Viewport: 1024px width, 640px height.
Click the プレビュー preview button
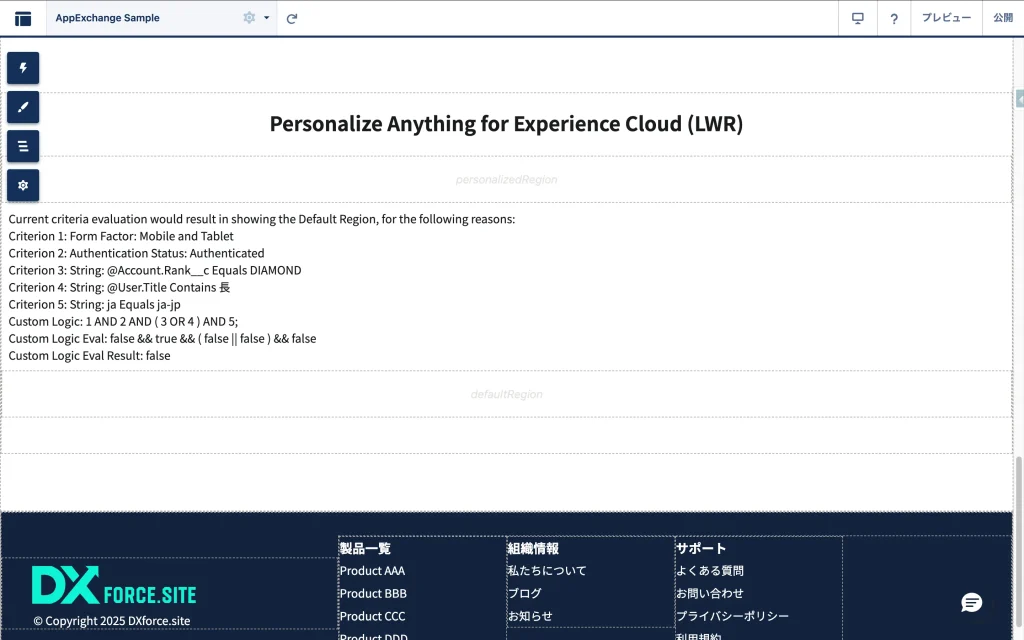[946, 18]
